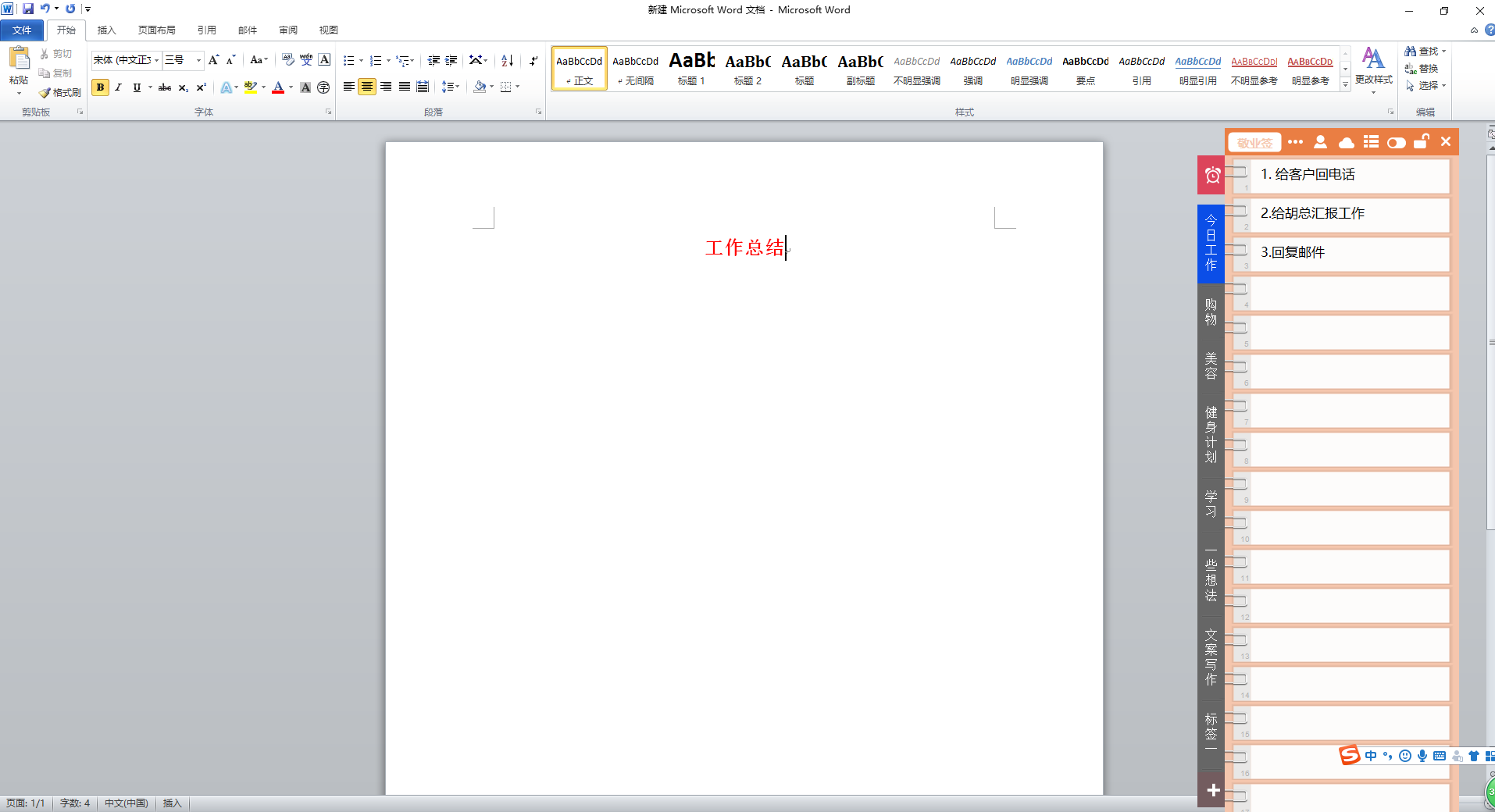Click the 替换 (Replace) button
Image resolution: width=1495 pixels, height=812 pixels.
coord(1422,69)
